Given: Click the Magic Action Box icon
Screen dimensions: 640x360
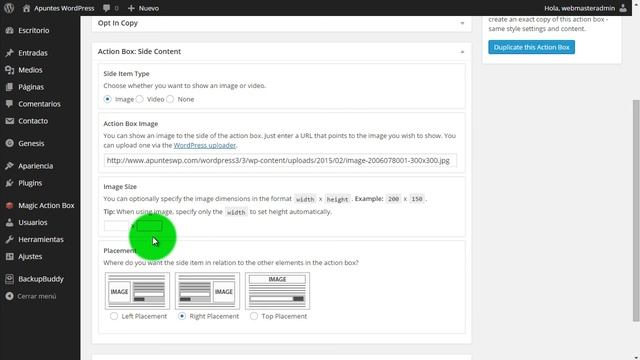Looking at the screenshot, I should tap(10, 206).
